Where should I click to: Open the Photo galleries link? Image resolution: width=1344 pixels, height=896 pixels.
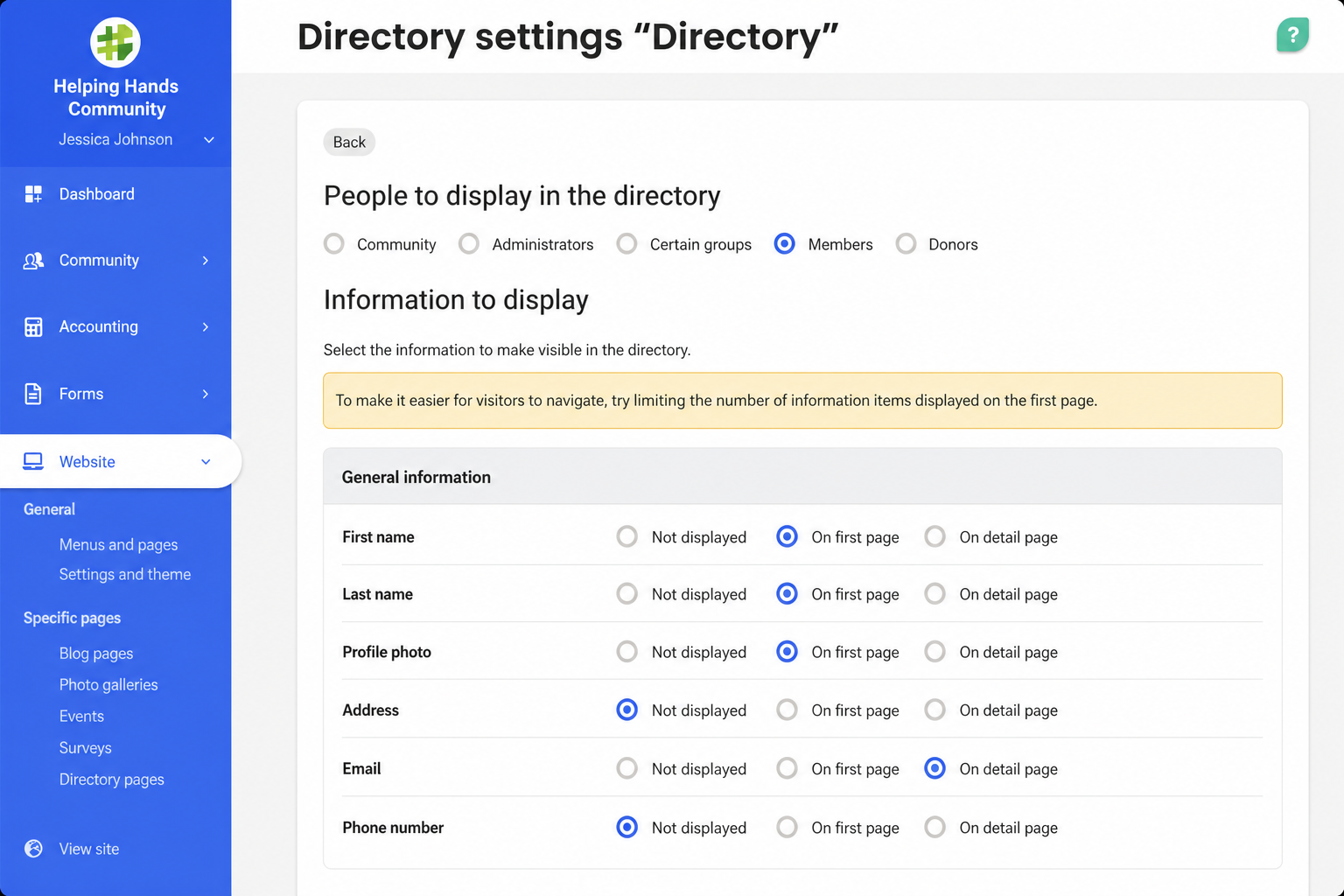[108, 684]
